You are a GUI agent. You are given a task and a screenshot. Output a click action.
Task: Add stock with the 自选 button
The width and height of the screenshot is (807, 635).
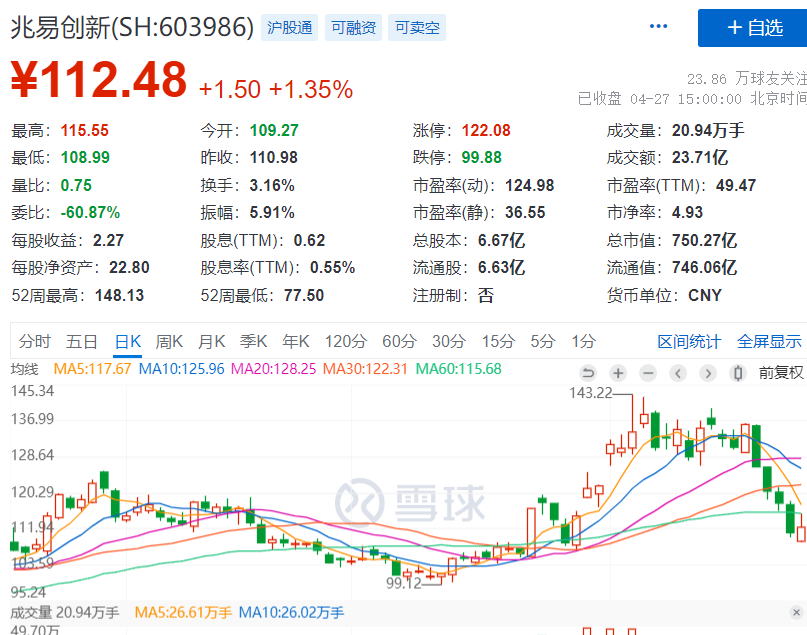pos(752,27)
